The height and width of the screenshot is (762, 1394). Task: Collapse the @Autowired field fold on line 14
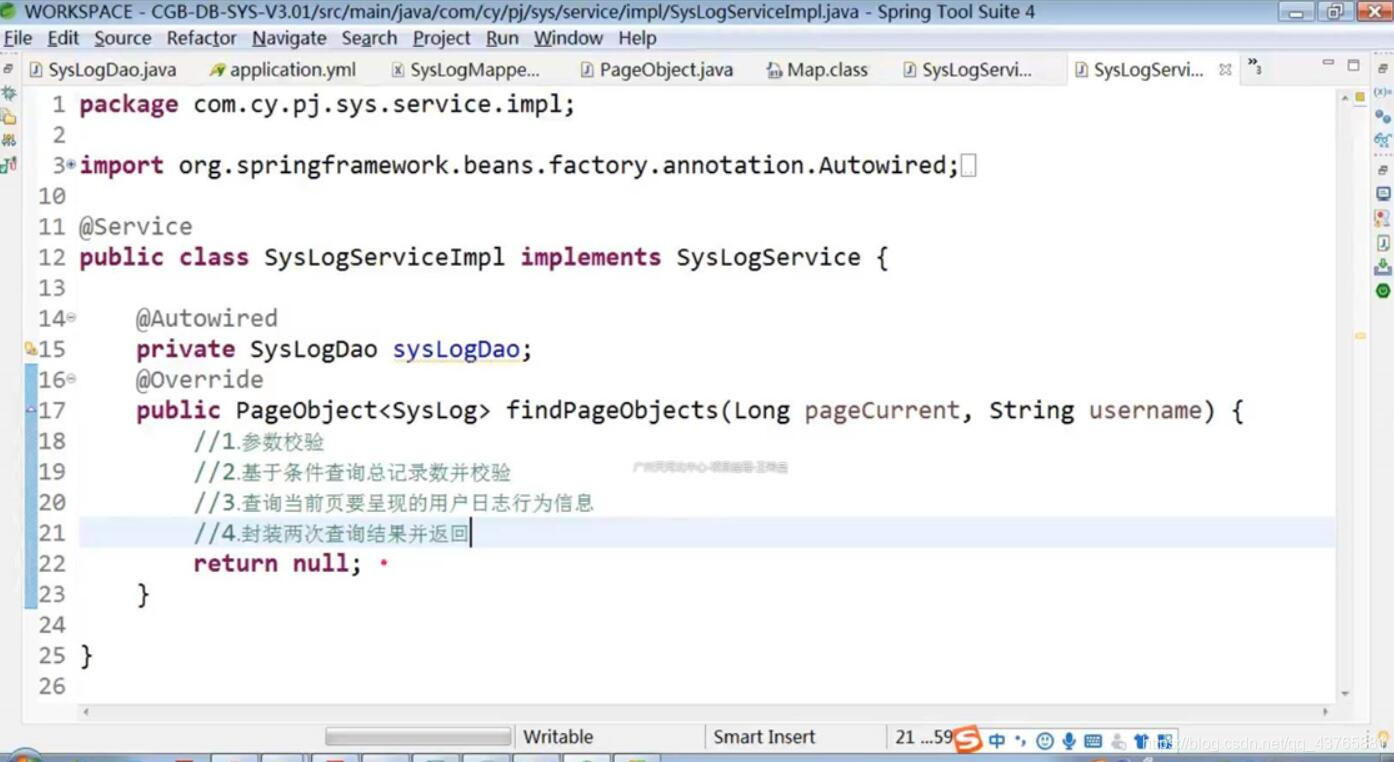(x=71, y=319)
